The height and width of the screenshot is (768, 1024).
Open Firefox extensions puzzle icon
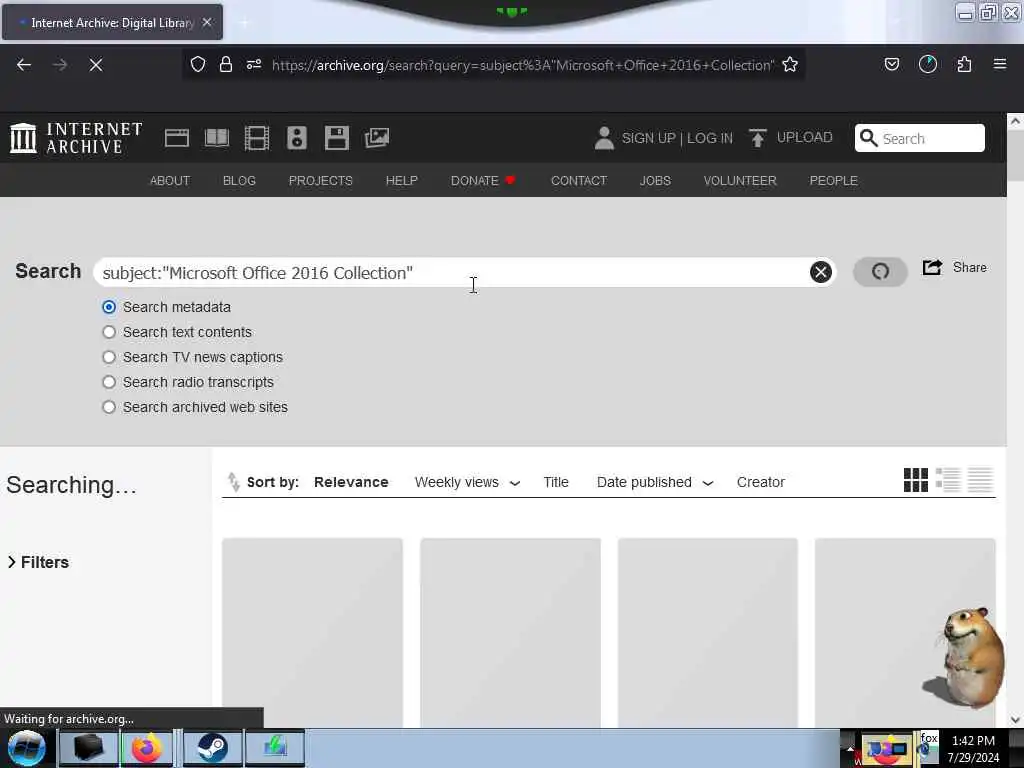(x=964, y=65)
